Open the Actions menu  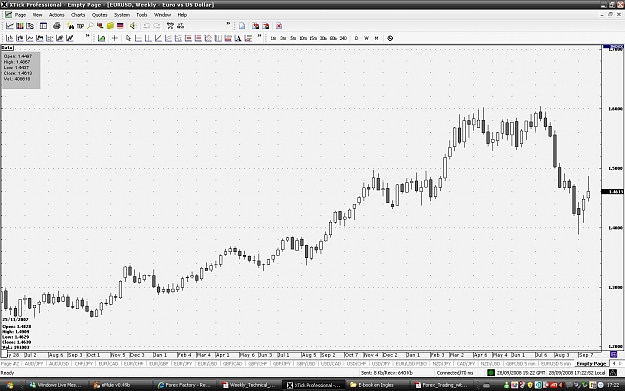coord(57,15)
